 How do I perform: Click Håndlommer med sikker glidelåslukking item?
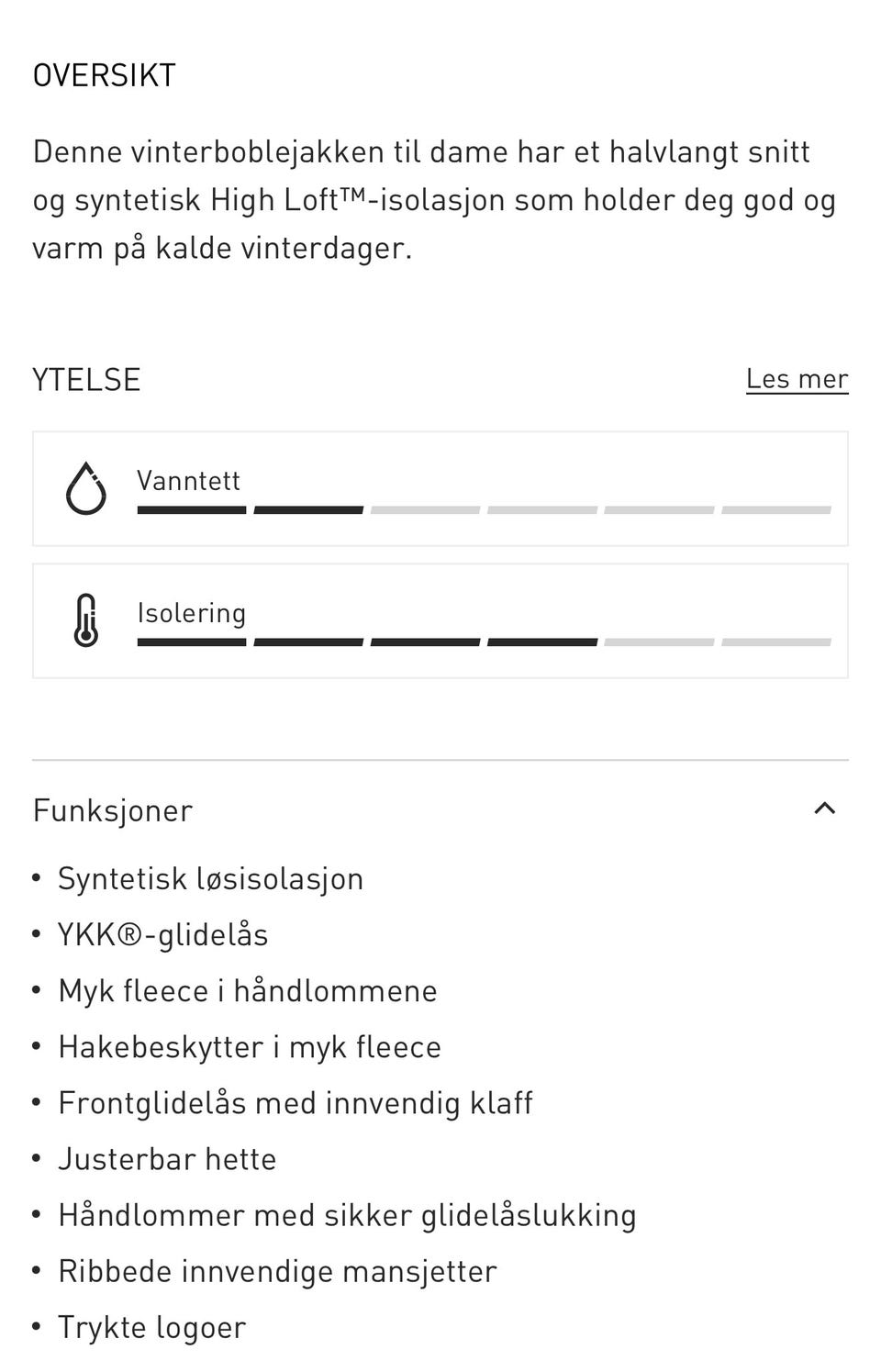(347, 1214)
